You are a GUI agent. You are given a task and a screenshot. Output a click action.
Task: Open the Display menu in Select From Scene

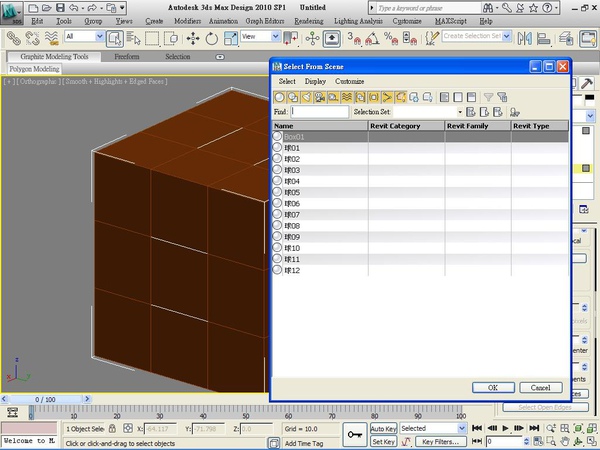click(315, 81)
